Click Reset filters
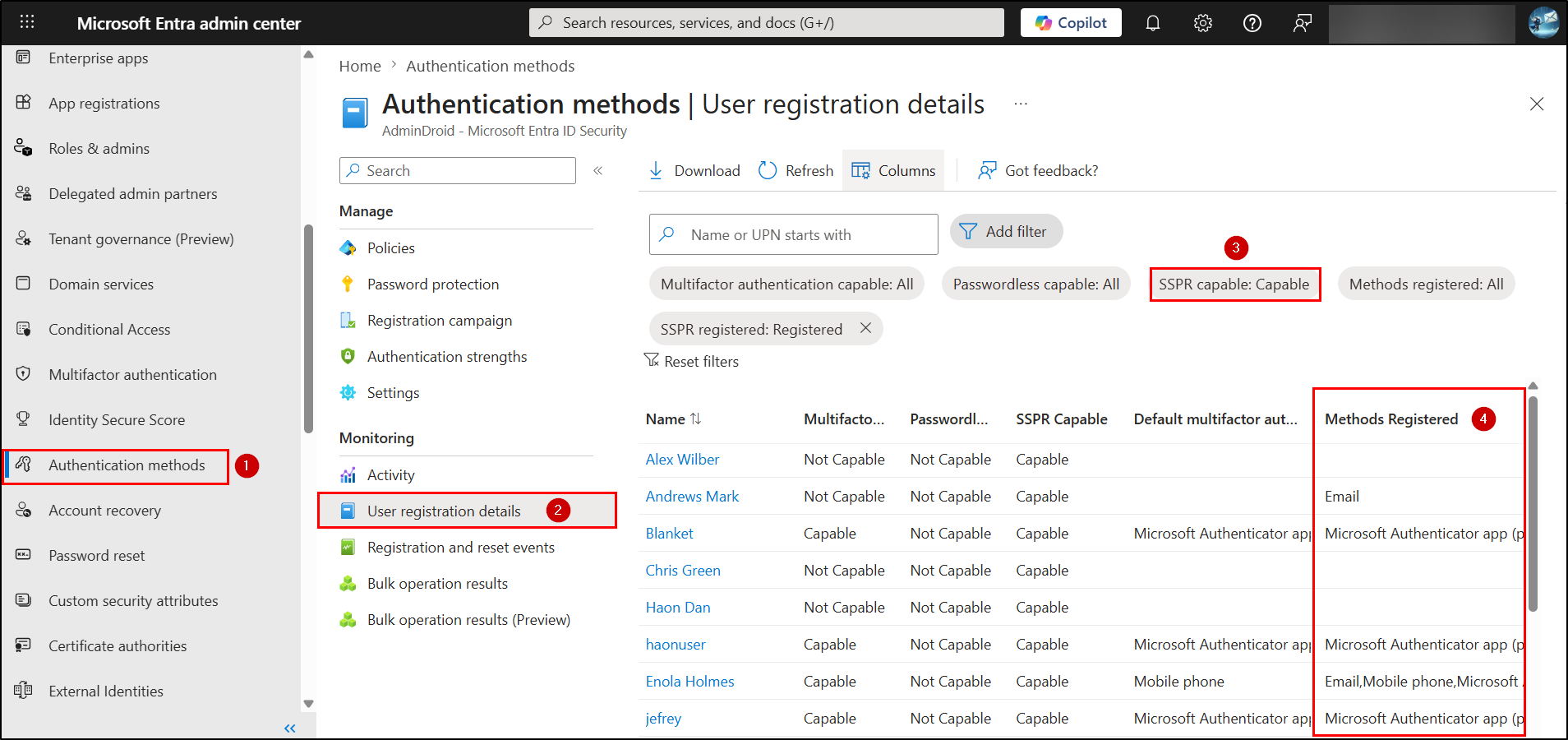The image size is (1568, 740). tap(691, 362)
